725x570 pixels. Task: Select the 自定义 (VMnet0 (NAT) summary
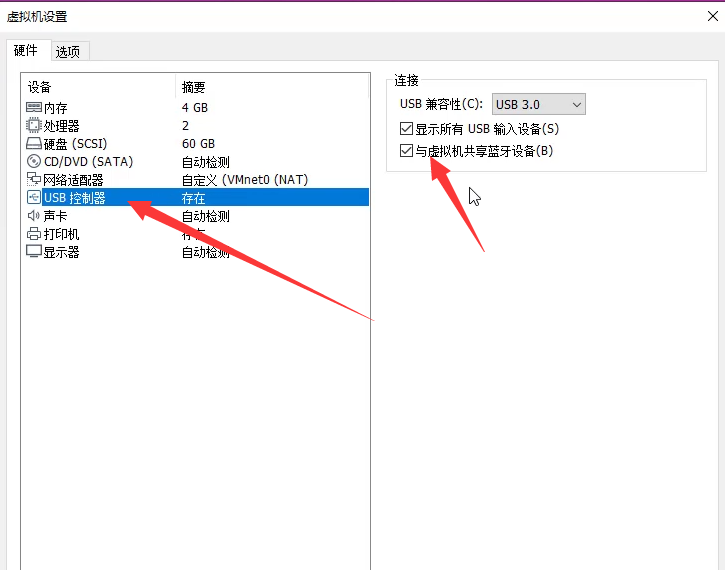coord(244,180)
